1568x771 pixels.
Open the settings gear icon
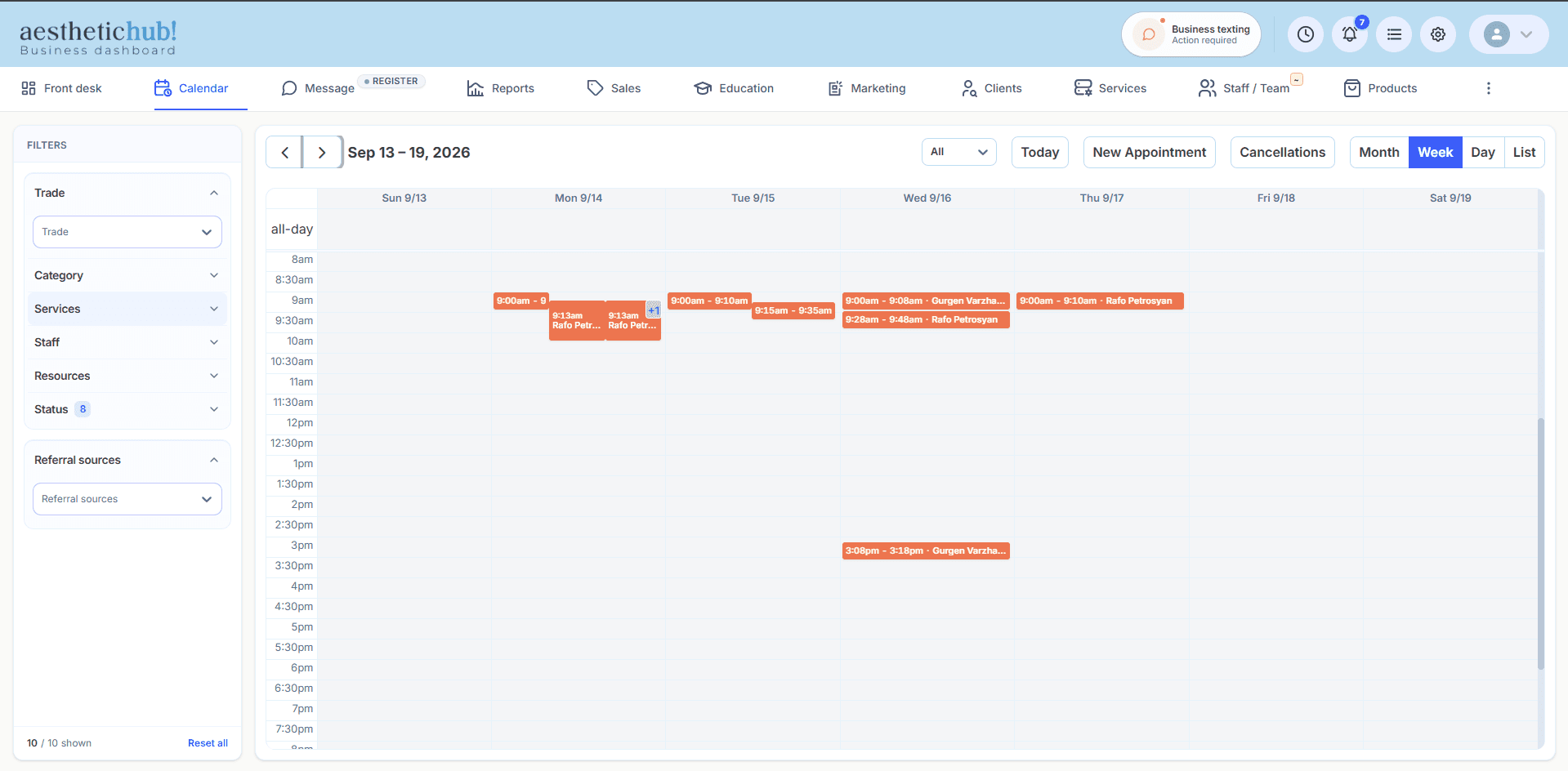[1438, 34]
